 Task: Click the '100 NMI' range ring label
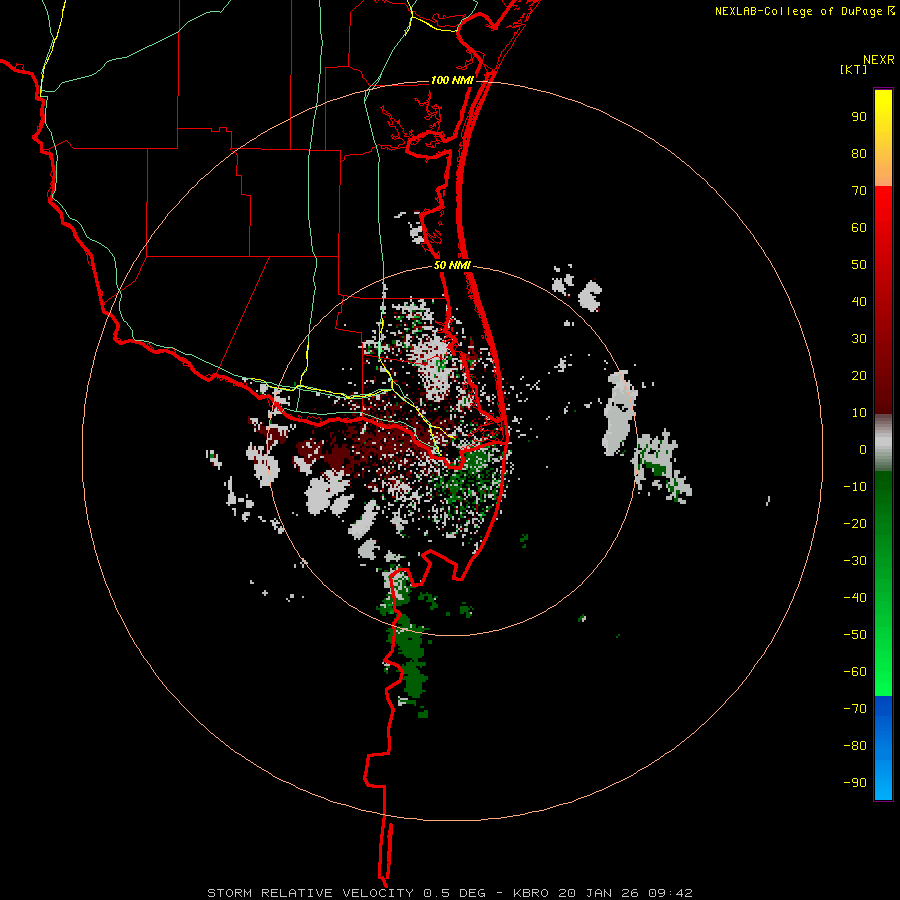click(x=452, y=80)
